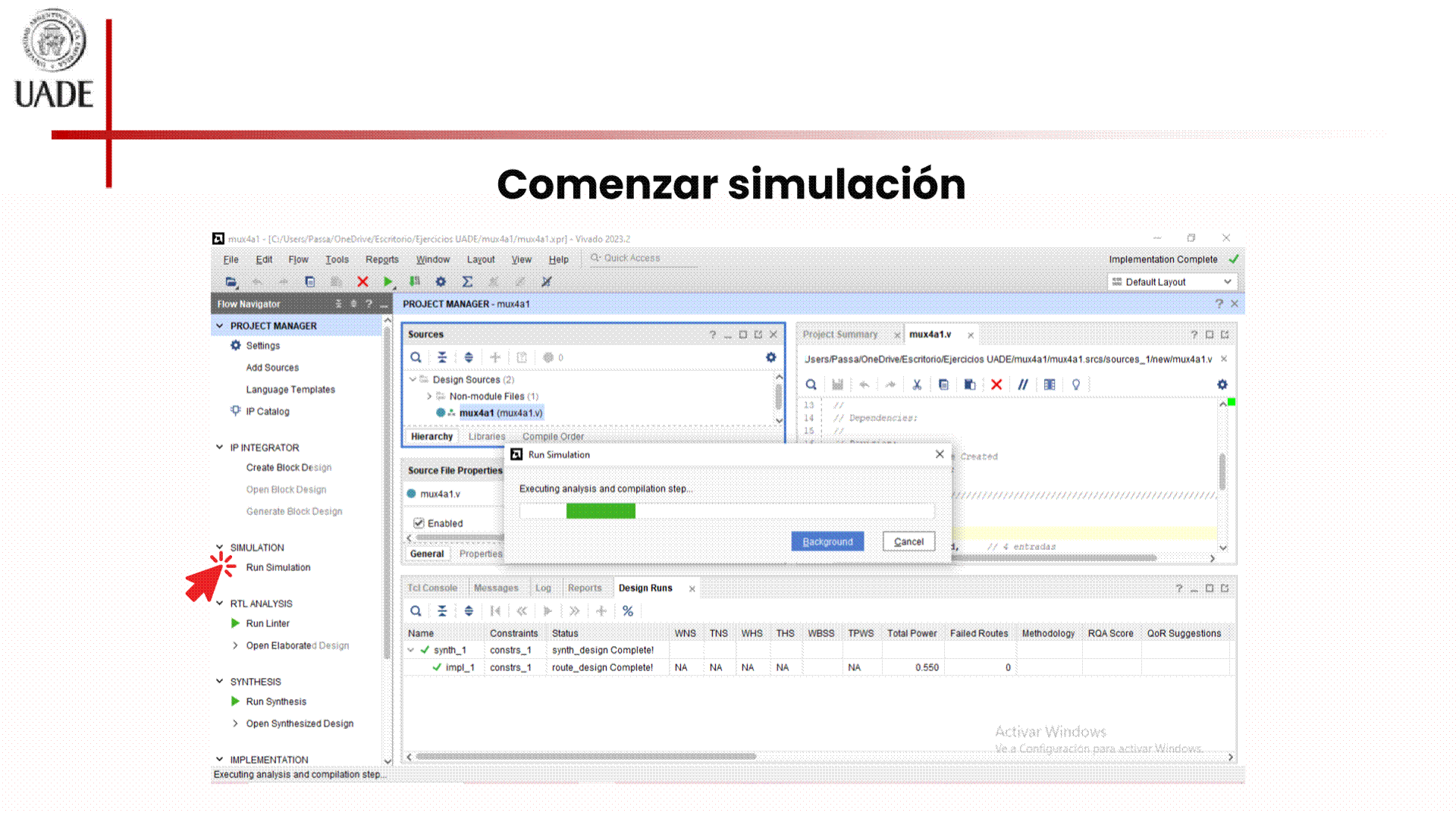The image size is (1456, 819).
Task: Open the Default Layout dropdown
Action: 1172,282
